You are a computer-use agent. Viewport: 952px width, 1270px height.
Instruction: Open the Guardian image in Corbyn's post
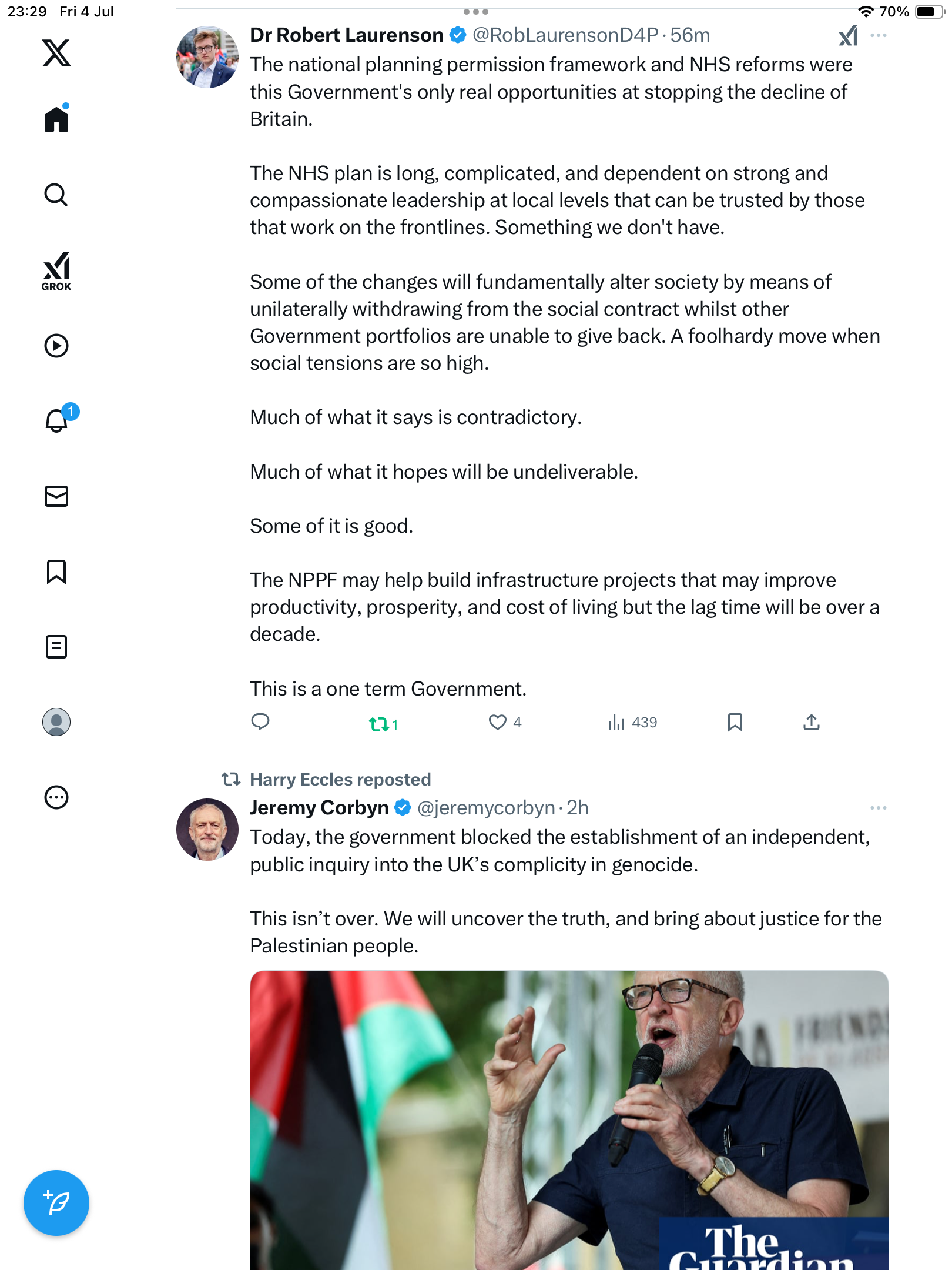569,1120
